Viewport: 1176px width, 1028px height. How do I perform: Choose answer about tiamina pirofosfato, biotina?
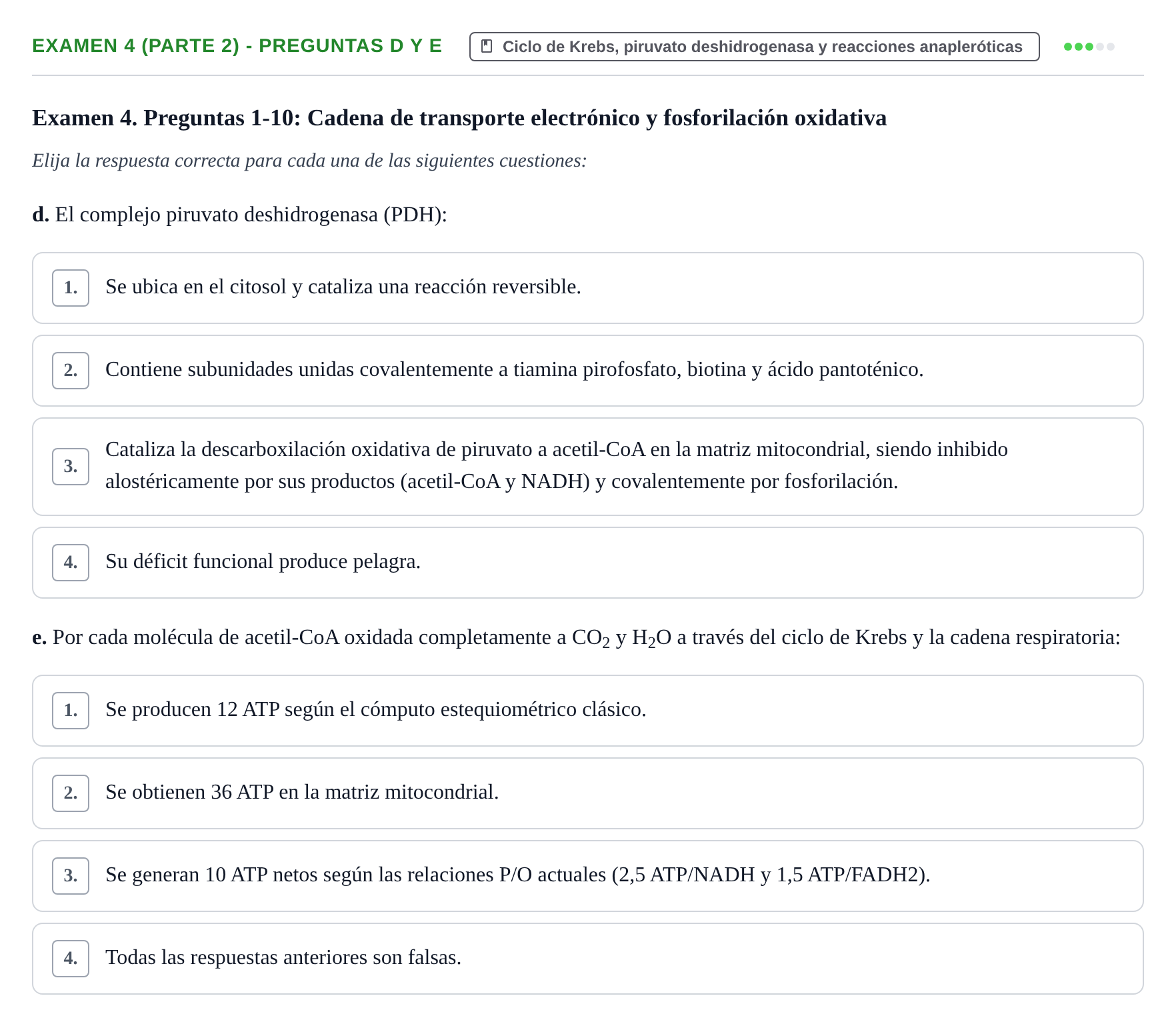[587, 371]
